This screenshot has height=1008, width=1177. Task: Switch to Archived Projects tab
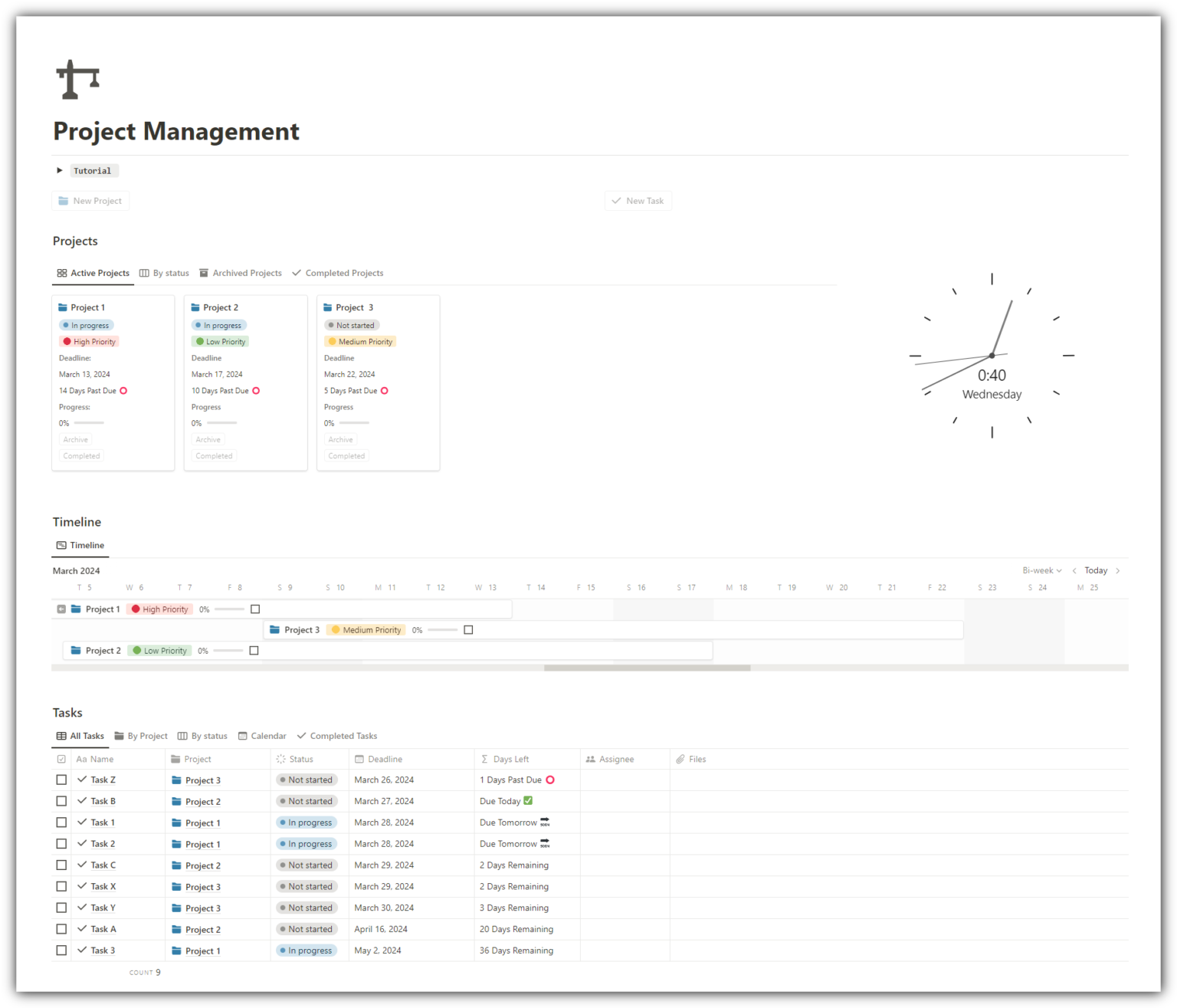240,274
